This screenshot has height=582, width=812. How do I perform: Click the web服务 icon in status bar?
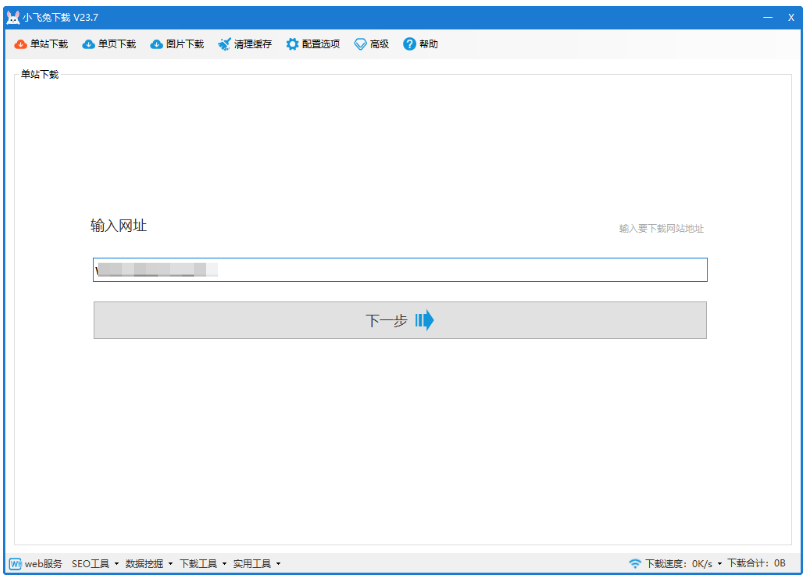click(16, 564)
